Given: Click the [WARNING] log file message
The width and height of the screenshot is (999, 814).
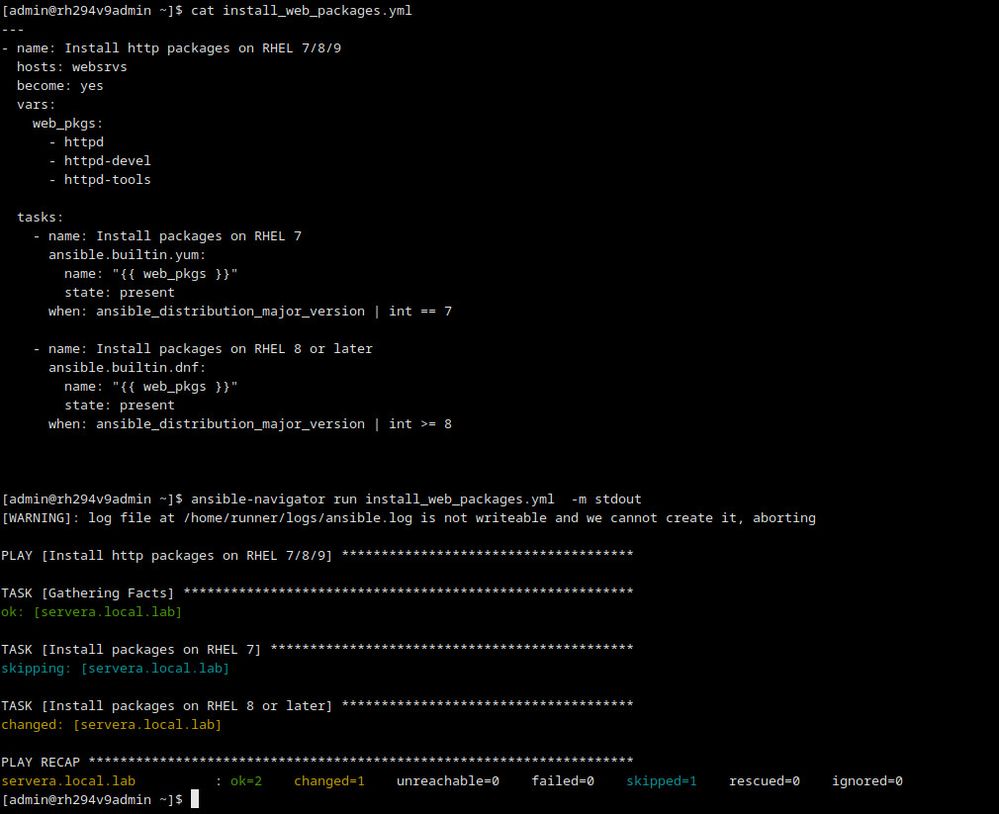Looking at the screenshot, I should pyautogui.click(x=408, y=518).
